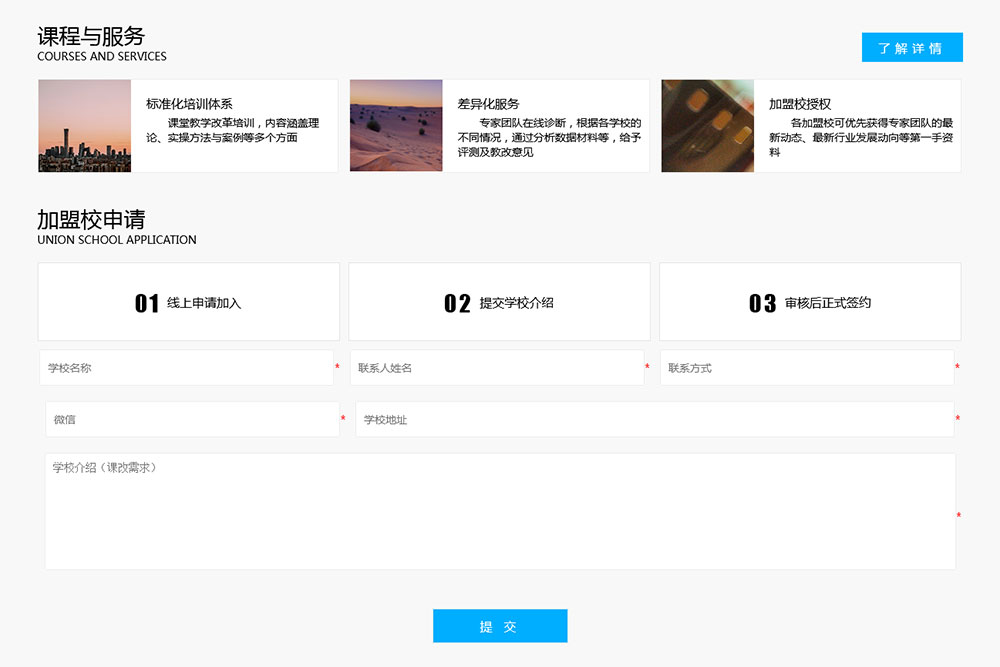Click into the 联系方式 field
Image resolution: width=1000 pixels, height=667 pixels.
point(806,368)
